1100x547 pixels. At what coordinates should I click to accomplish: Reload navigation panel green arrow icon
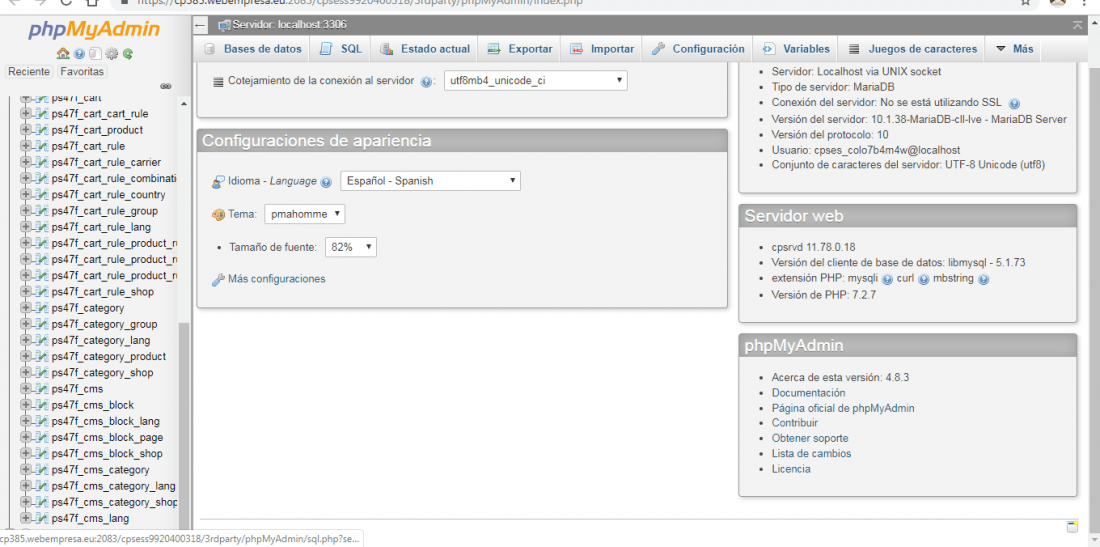[x=128, y=53]
